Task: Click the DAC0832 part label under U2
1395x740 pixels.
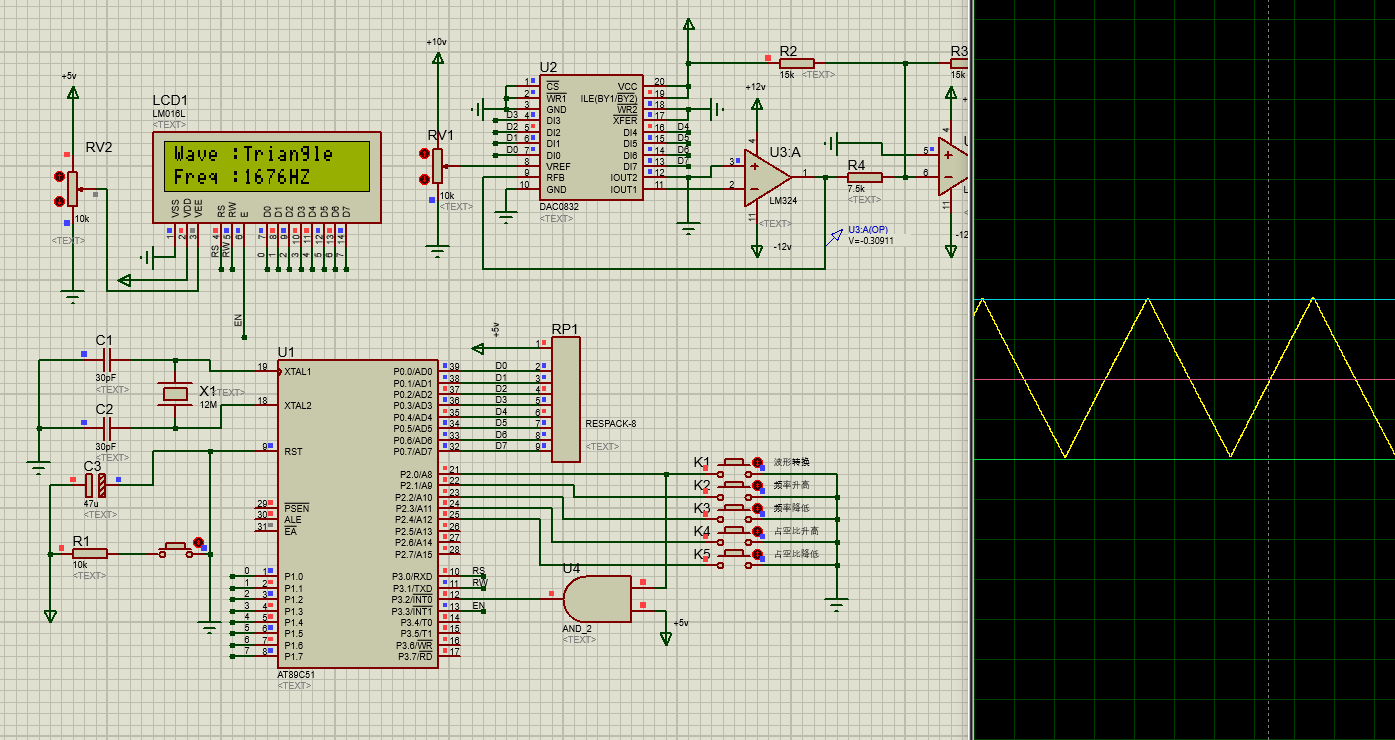Action: coord(559,206)
